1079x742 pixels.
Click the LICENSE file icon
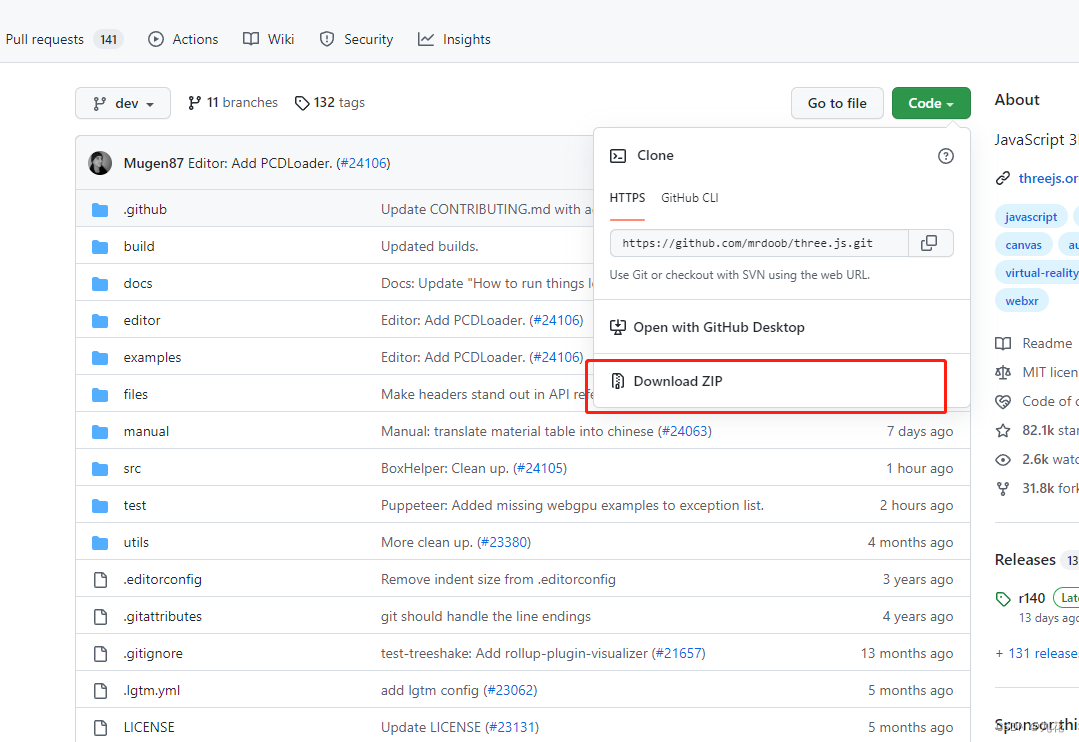click(x=100, y=728)
